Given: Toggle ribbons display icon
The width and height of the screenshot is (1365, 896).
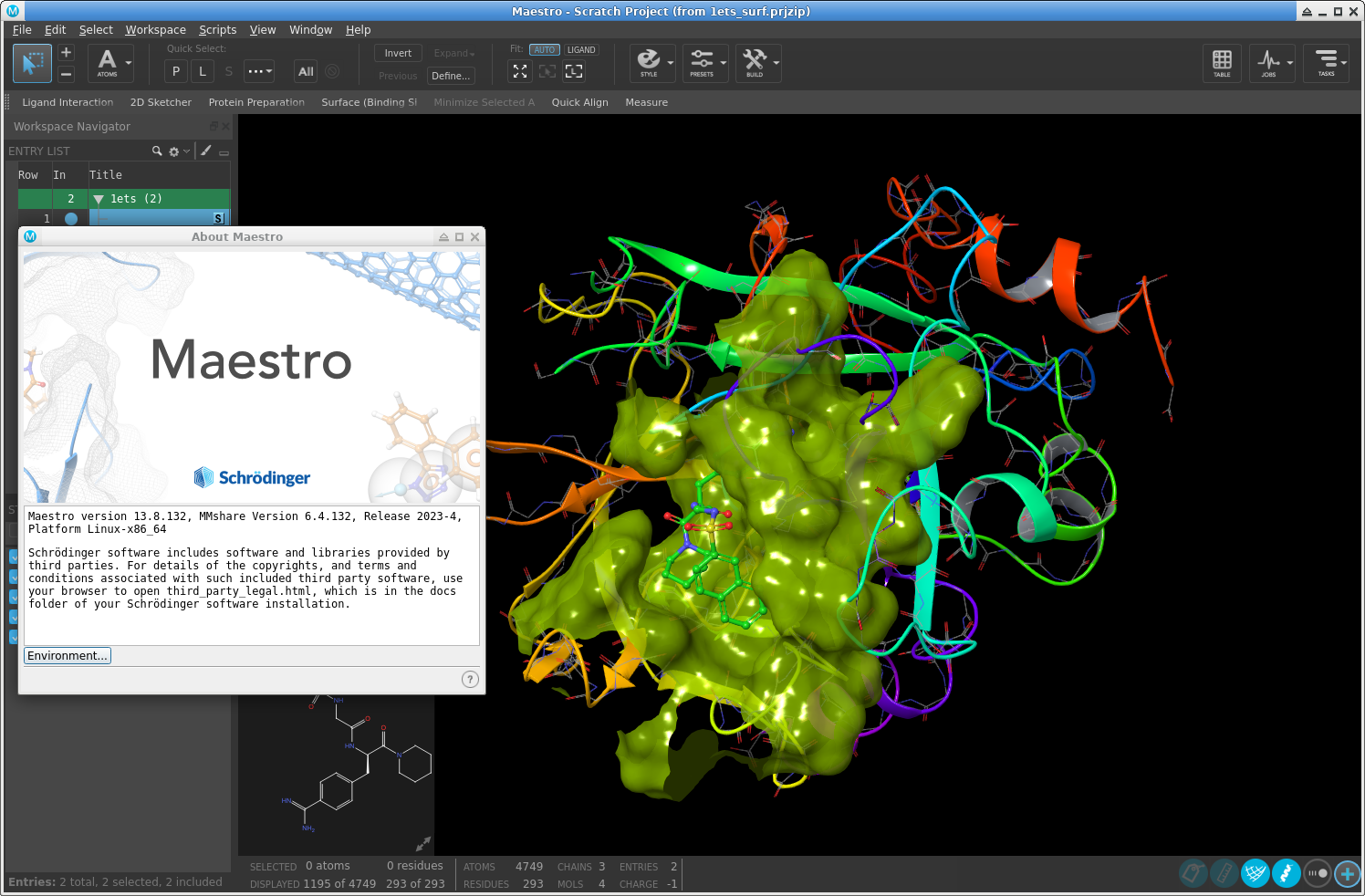Looking at the screenshot, I should [1287, 873].
